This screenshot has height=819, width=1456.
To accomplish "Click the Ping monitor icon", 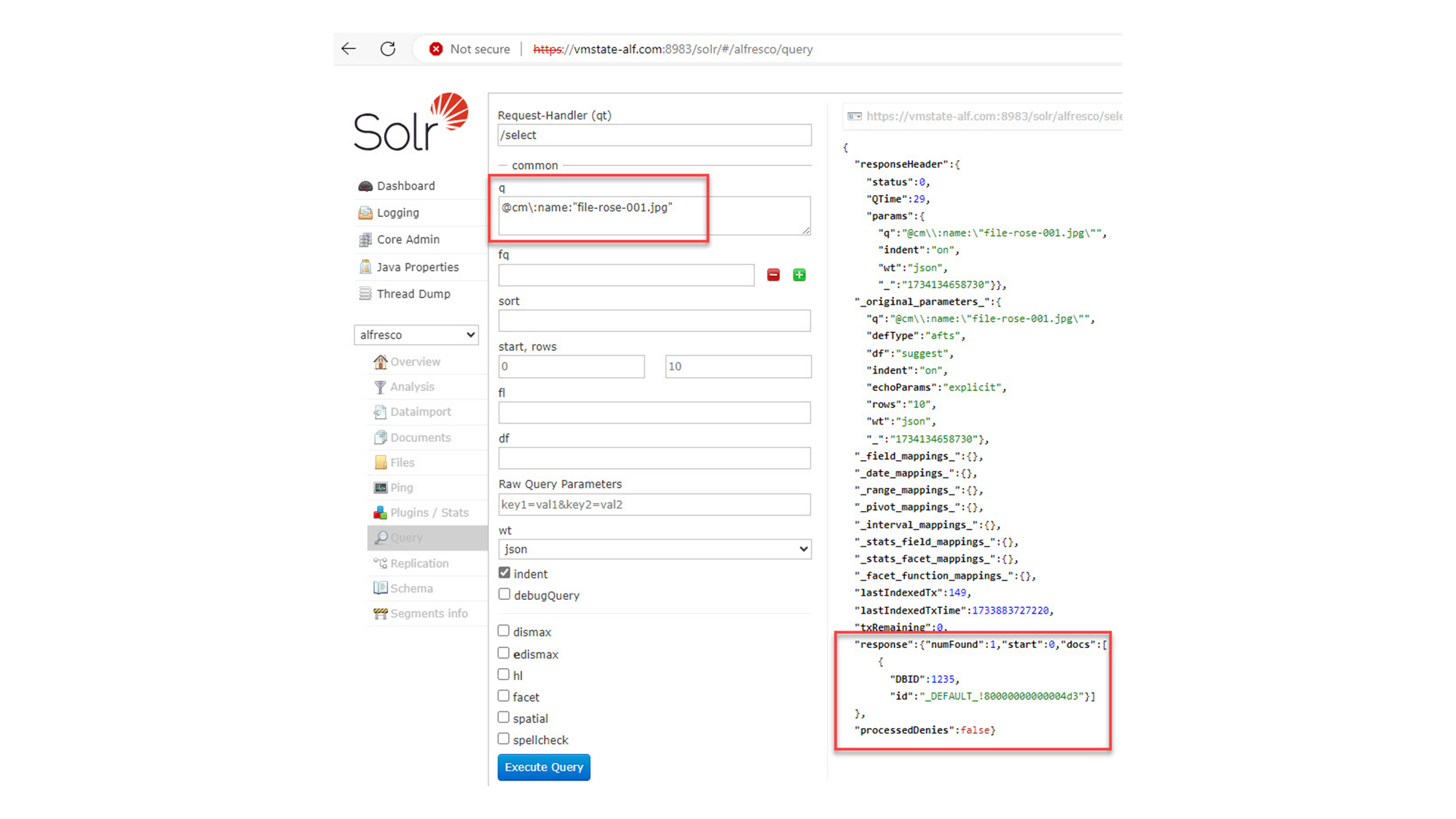I will tap(380, 488).
